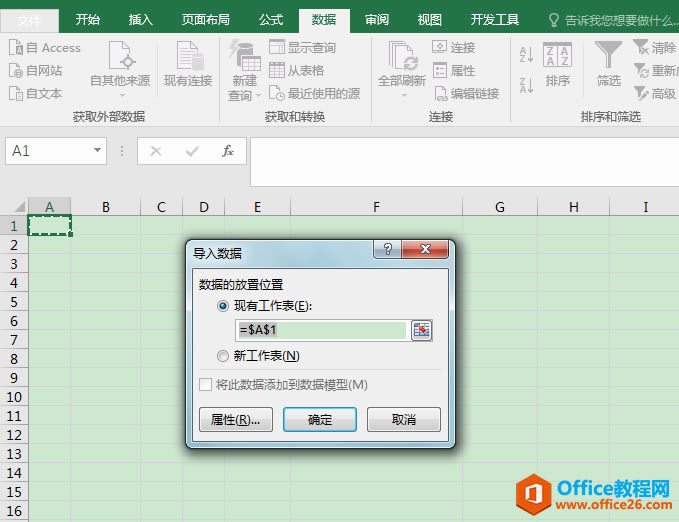Switch to Data (数据) tab
679x522 pixels.
pos(324,20)
